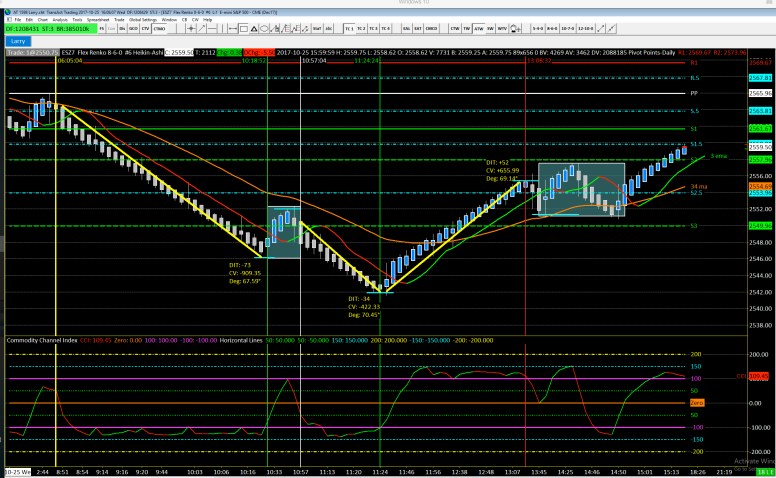The width and height of the screenshot is (776, 478).
Task: Select the Larry chartbook tab
Action: coord(18,41)
